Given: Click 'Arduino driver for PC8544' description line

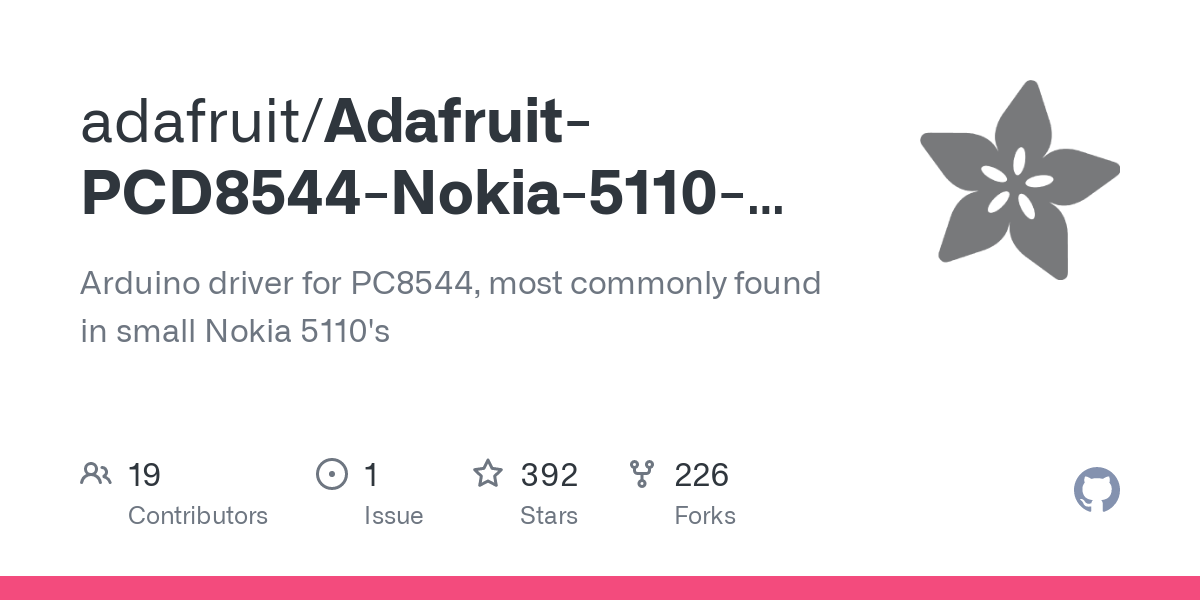Looking at the screenshot, I should (450, 284).
